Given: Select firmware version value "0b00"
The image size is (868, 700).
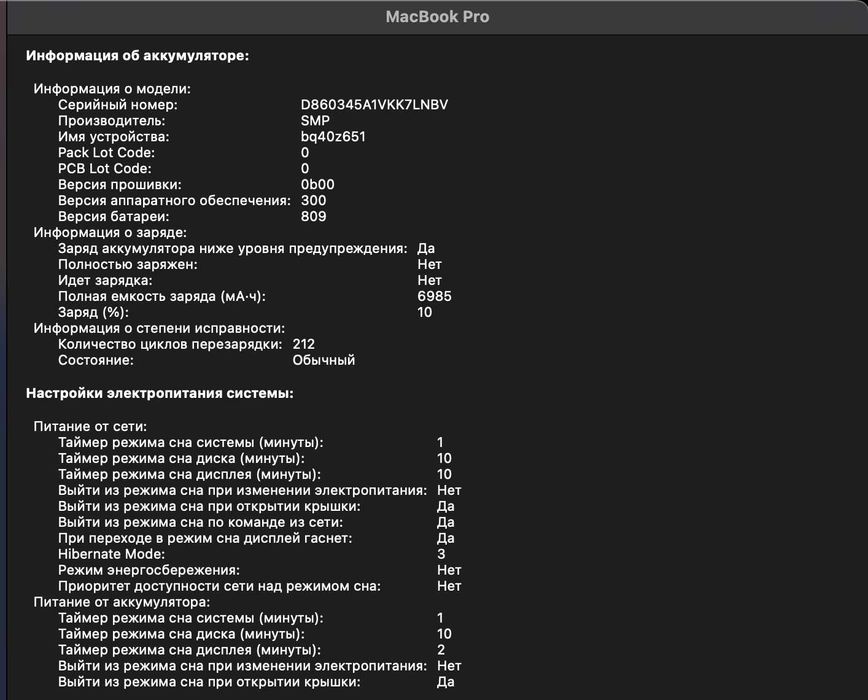Looking at the screenshot, I should pos(317,185).
